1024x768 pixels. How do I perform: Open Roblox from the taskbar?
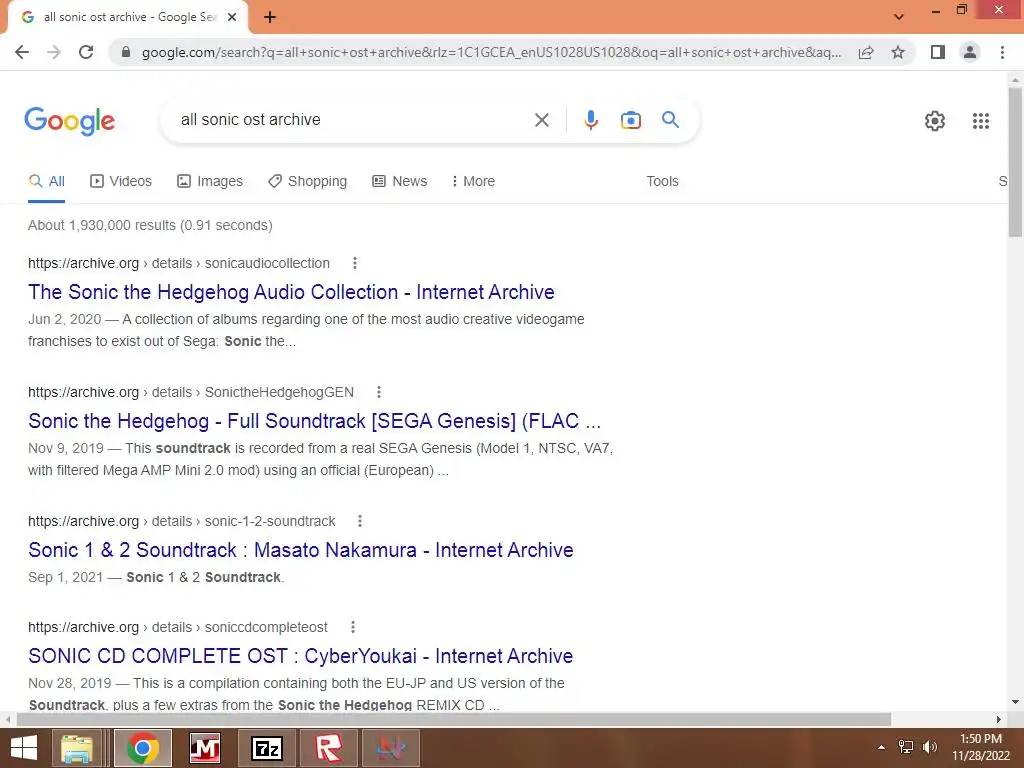tap(329, 748)
